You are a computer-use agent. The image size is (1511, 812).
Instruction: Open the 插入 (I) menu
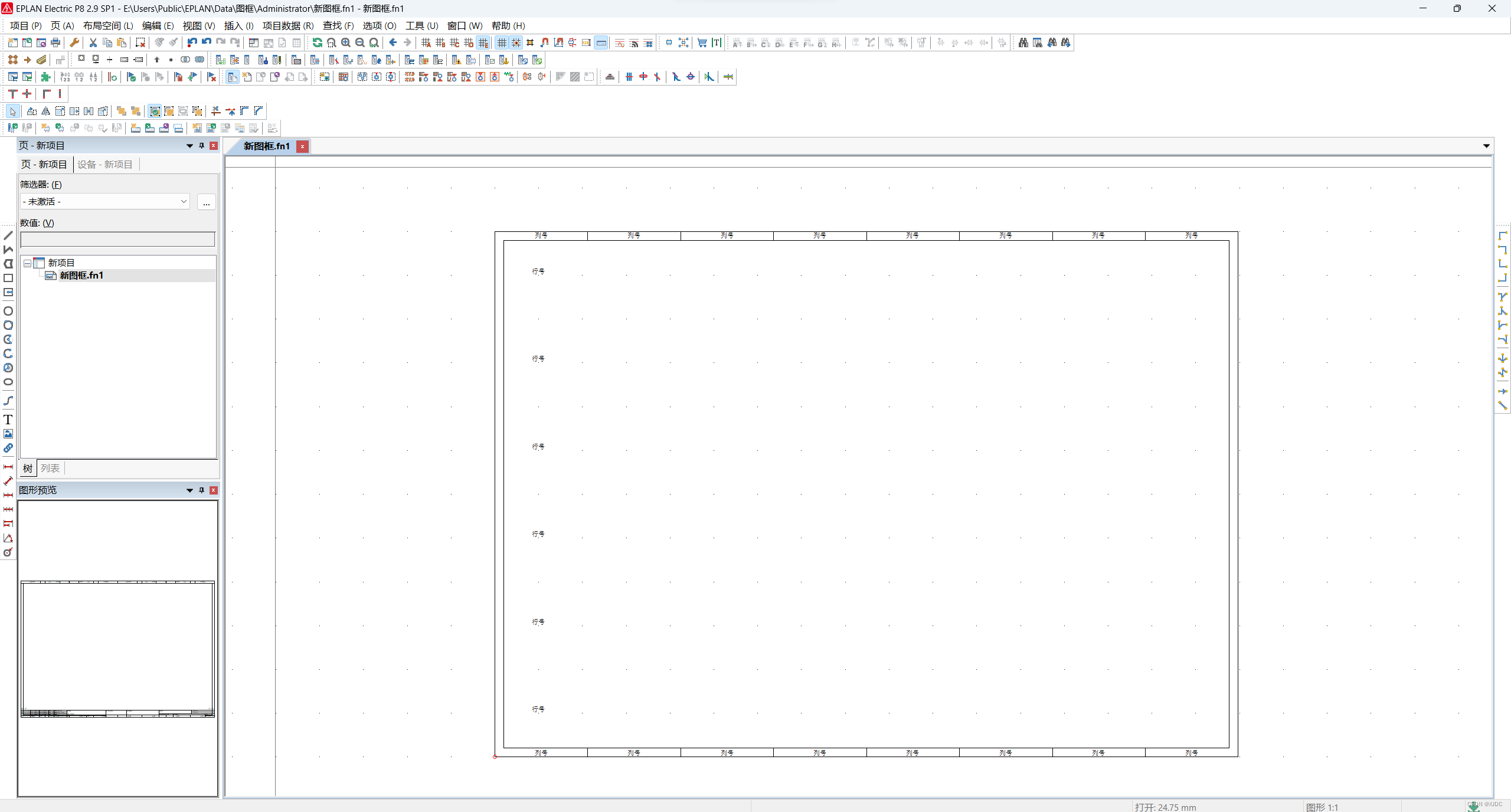pos(238,25)
